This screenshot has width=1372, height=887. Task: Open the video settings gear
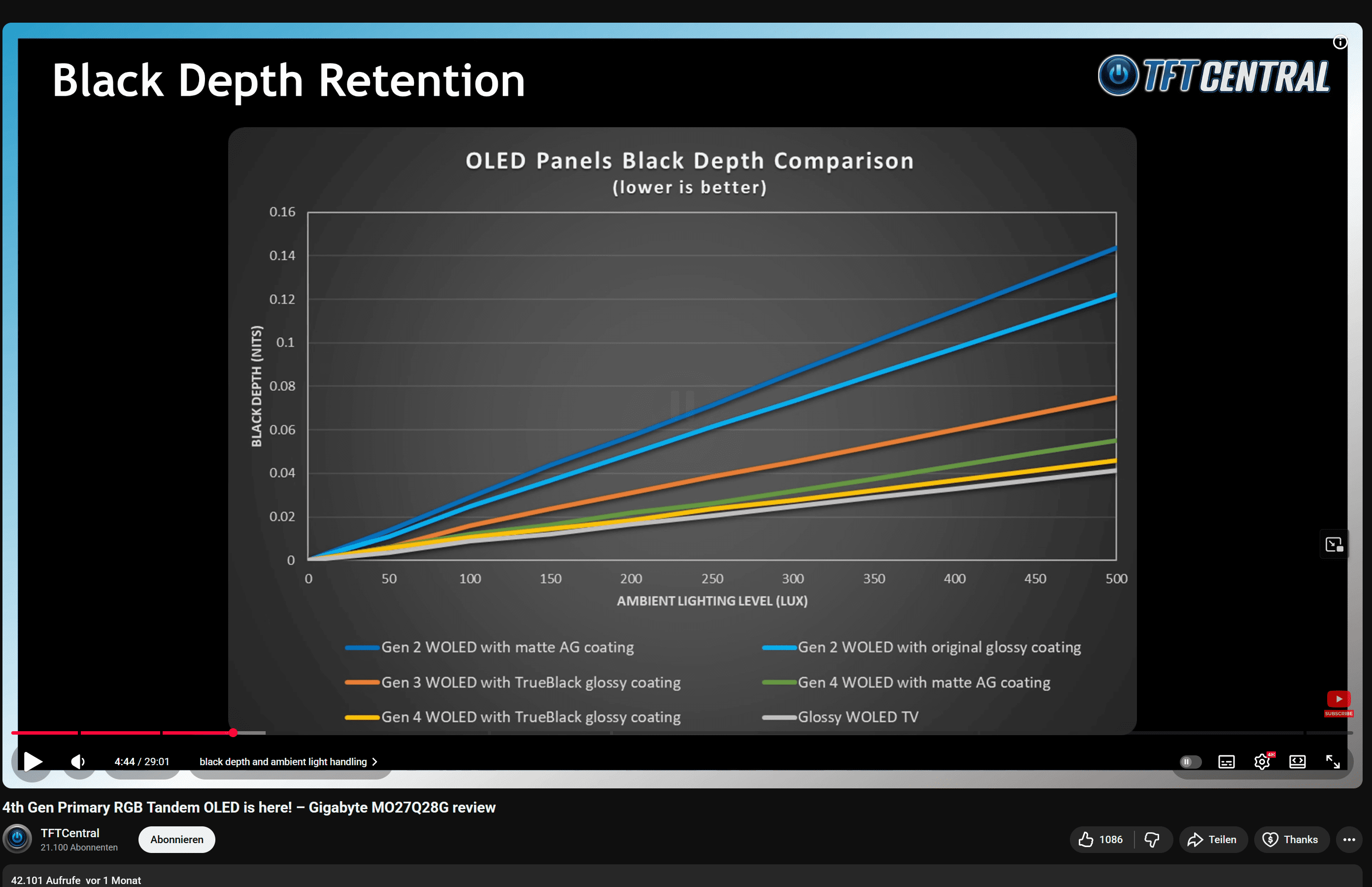(1262, 761)
